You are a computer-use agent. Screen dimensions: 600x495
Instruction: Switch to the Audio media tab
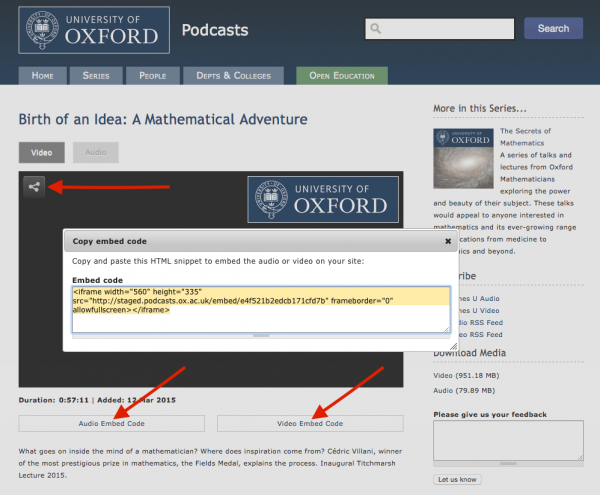96,153
